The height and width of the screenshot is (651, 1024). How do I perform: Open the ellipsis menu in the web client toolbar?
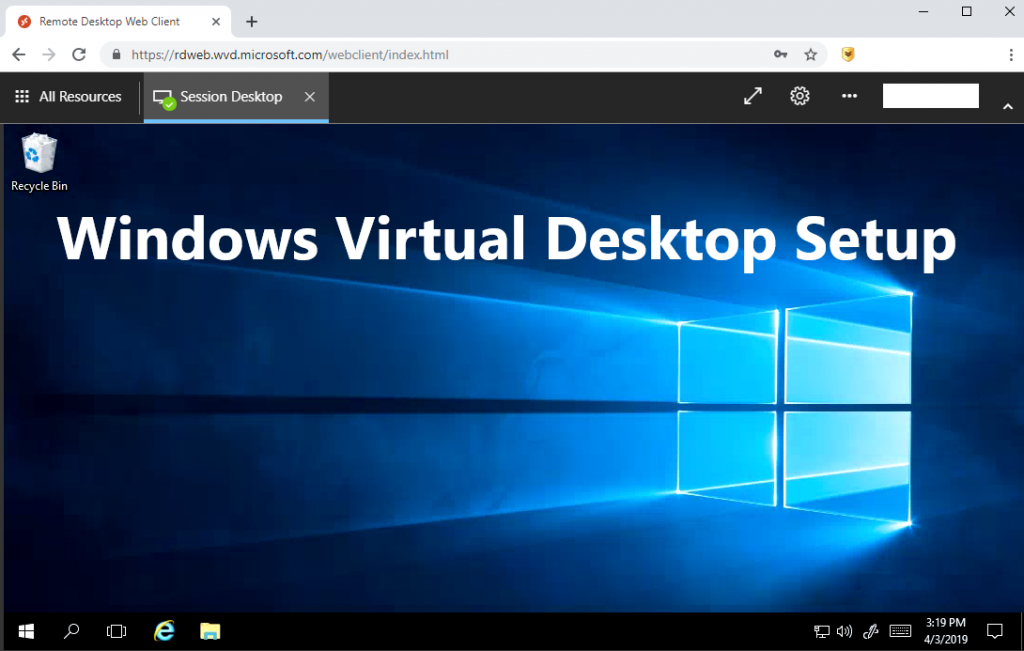(x=849, y=96)
